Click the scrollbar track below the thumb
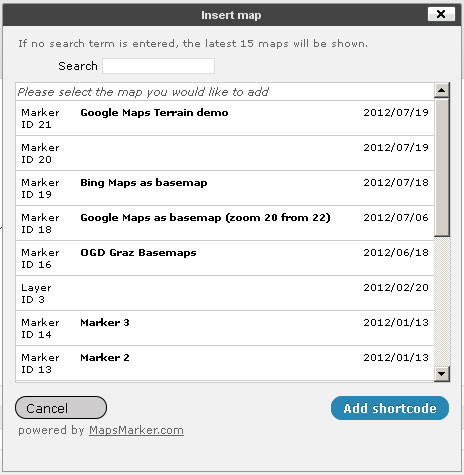This screenshot has height=475, width=464. coord(442,301)
